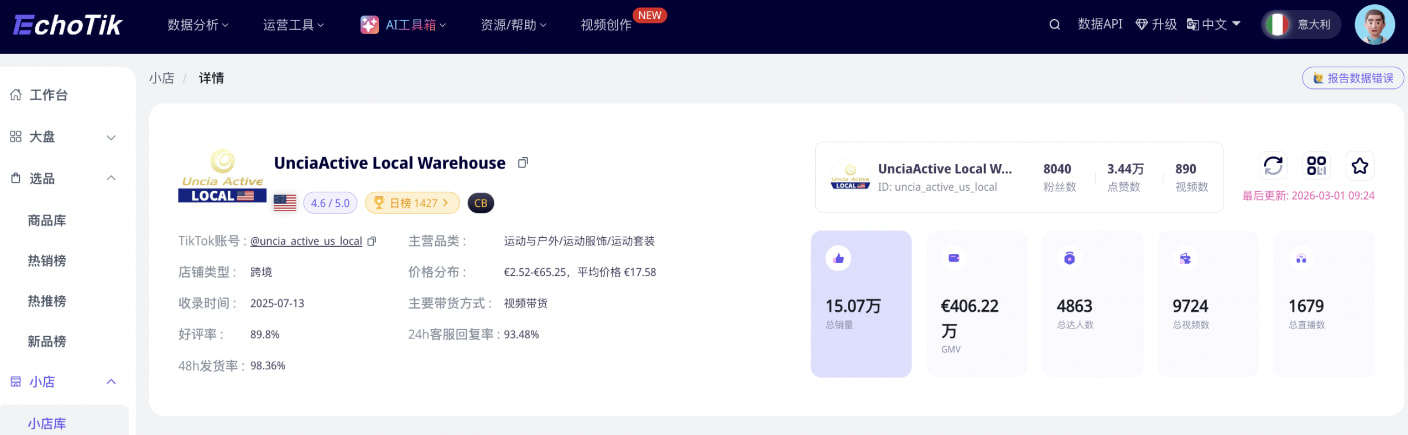
Task: Open the 中文 language dropdown
Action: (x=1214, y=25)
